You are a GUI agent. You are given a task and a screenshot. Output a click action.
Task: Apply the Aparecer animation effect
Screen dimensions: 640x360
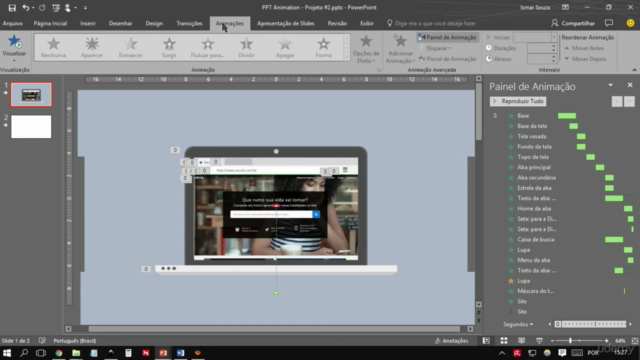tap(92, 48)
